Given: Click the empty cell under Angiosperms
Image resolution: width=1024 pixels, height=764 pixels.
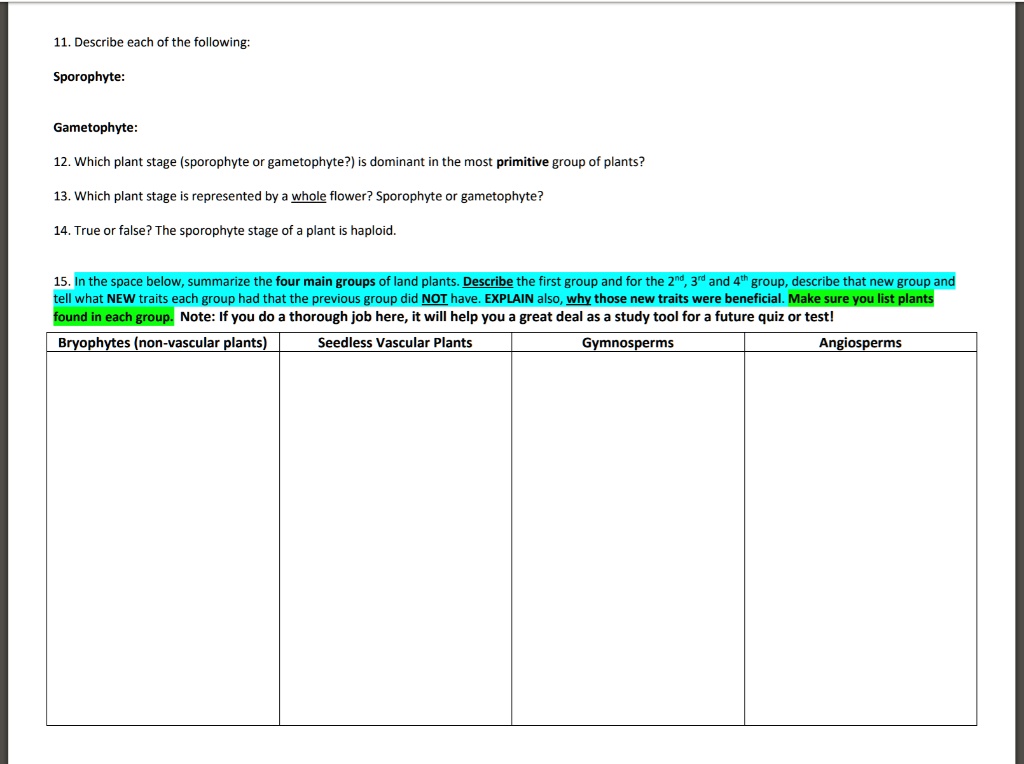Looking at the screenshot, I should click(860, 538).
